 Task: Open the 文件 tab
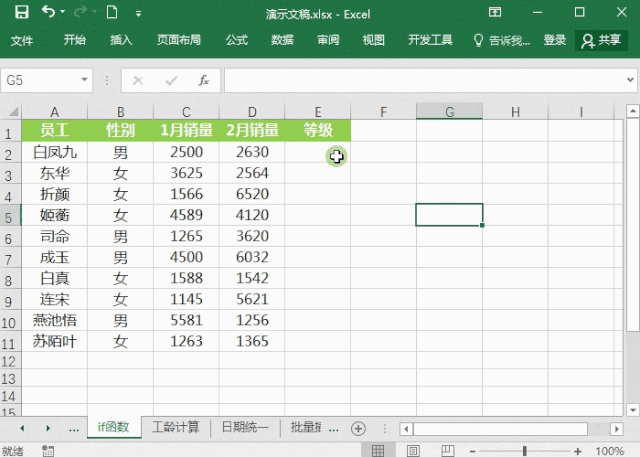coord(22,40)
